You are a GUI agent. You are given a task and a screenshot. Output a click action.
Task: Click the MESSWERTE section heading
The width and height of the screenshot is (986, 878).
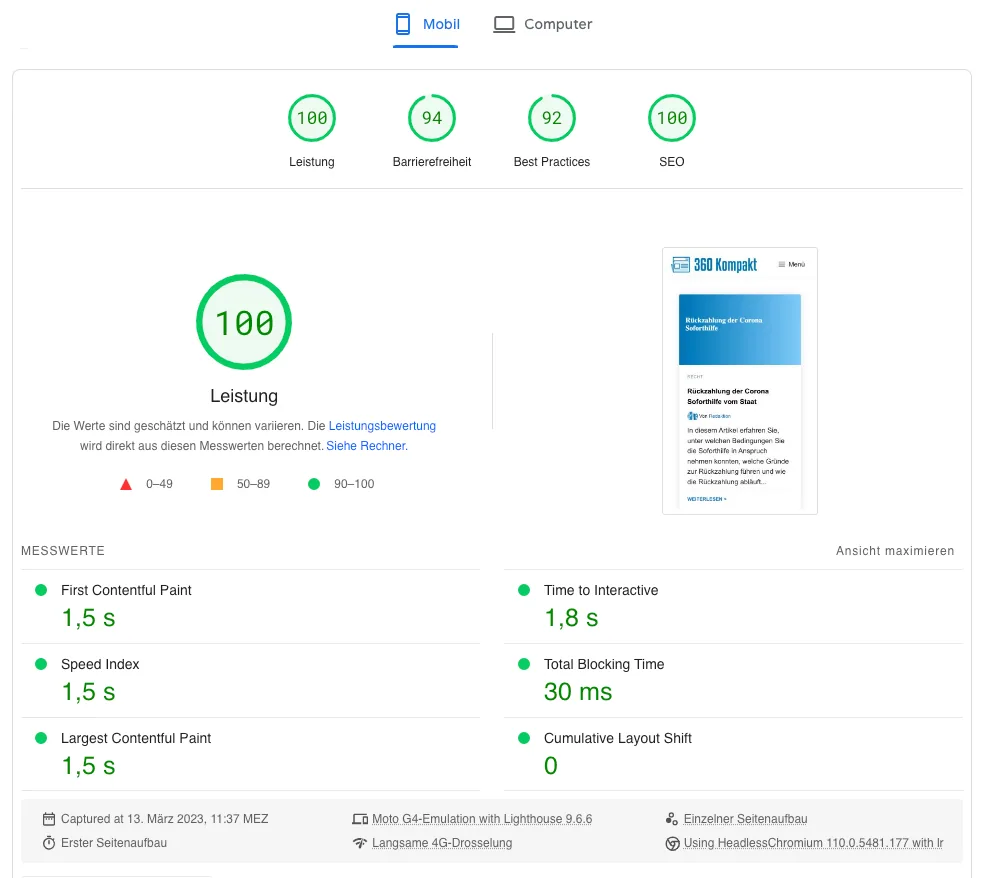[63, 551]
